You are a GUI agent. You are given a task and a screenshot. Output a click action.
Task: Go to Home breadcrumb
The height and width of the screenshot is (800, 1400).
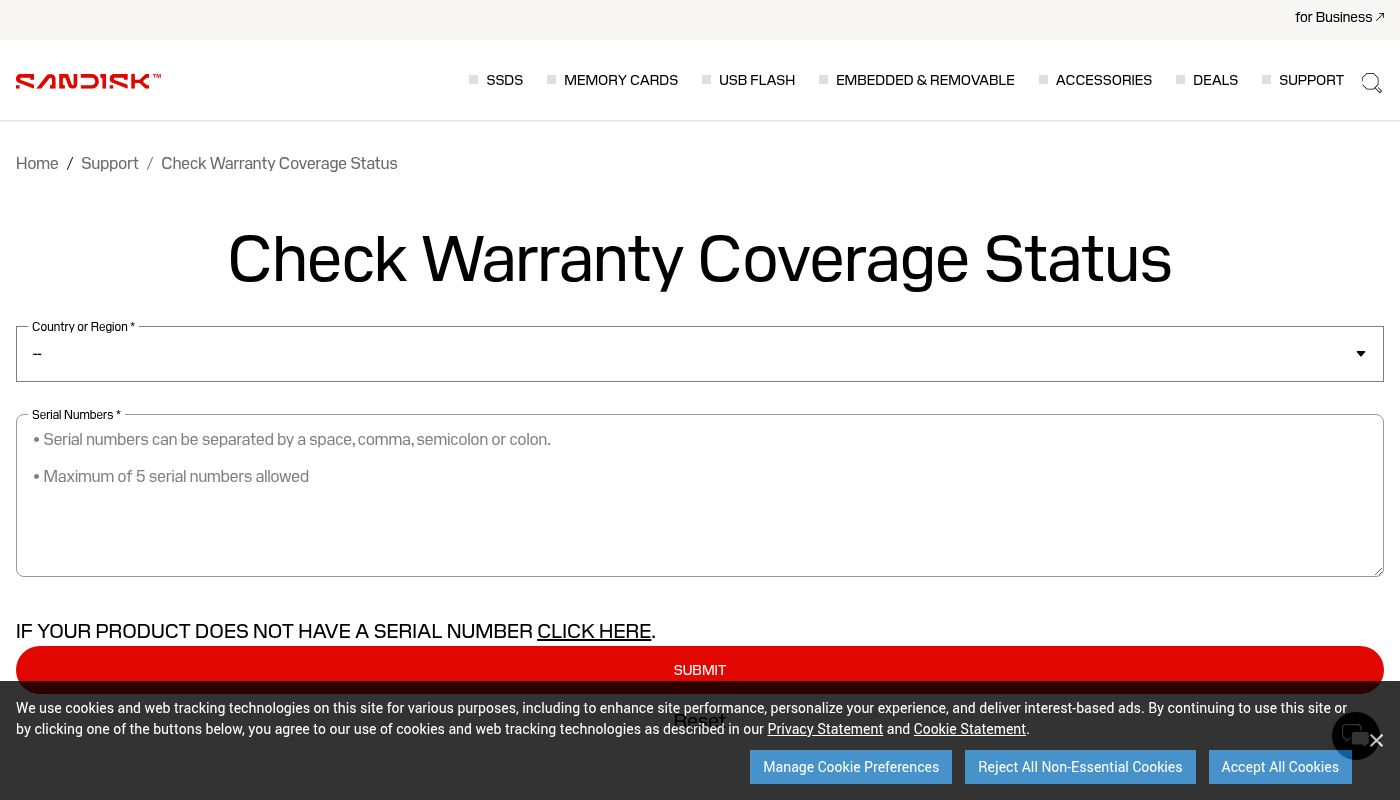[37, 163]
